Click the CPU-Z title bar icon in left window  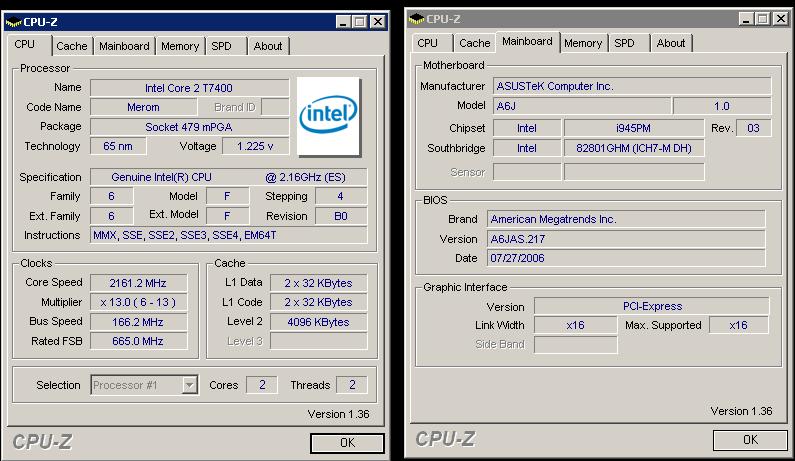[13, 22]
